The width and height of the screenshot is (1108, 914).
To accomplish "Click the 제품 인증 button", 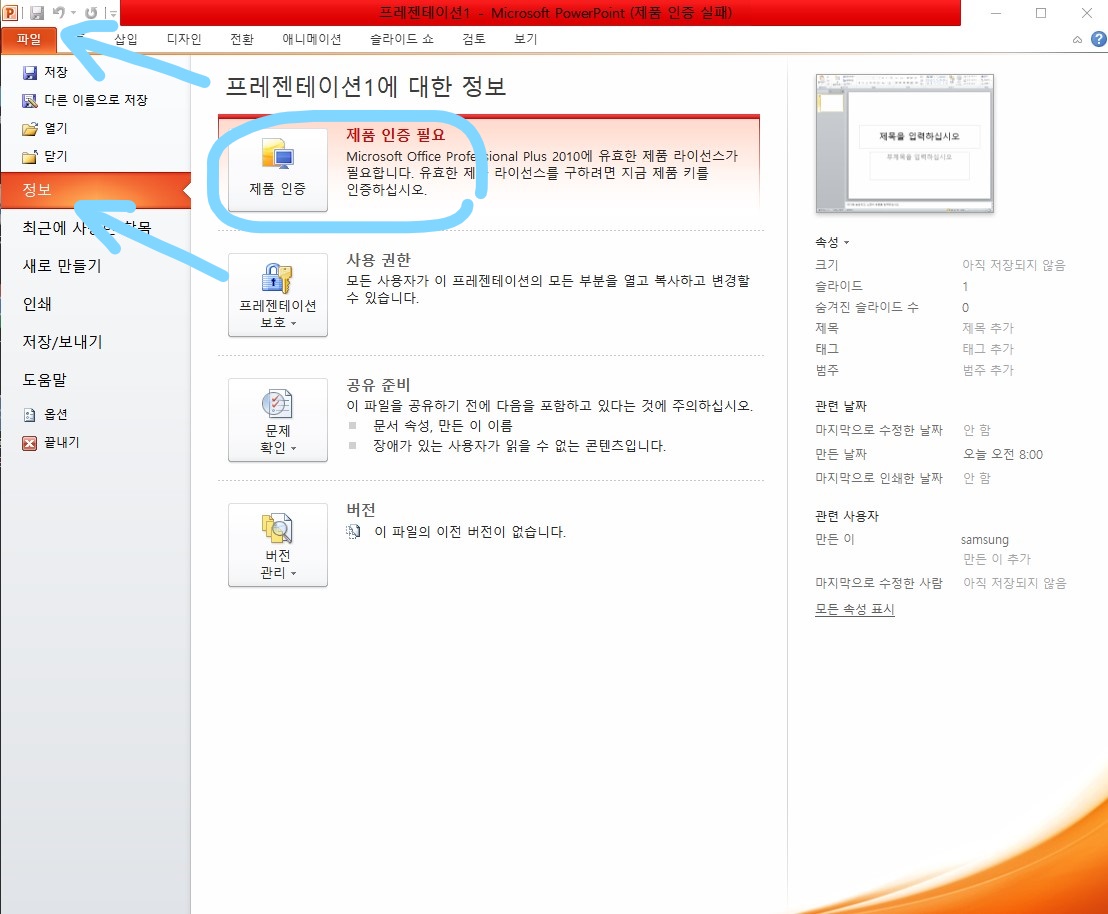I will click(x=278, y=170).
